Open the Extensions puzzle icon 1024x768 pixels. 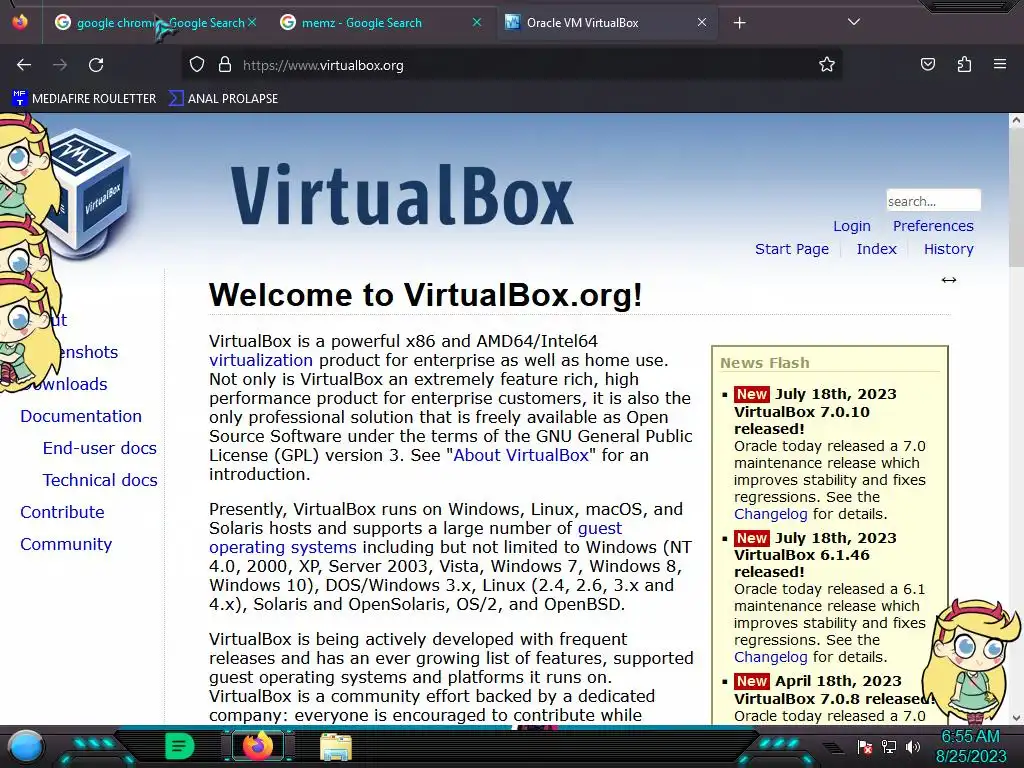[964, 64]
